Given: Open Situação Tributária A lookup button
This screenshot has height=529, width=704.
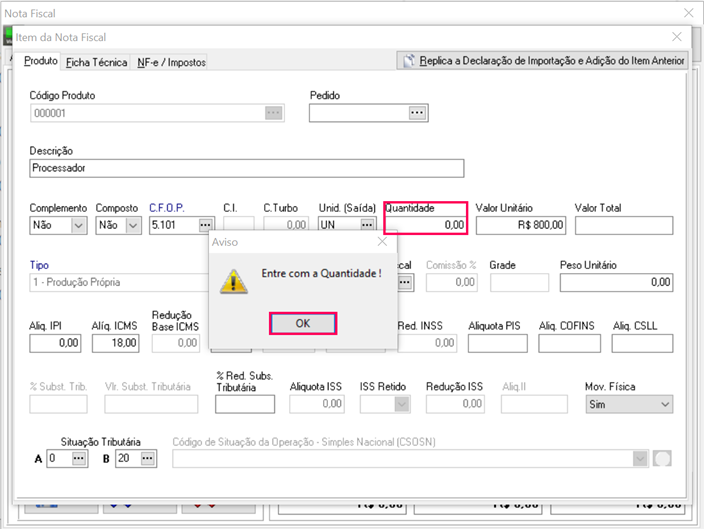Looking at the screenshot, I should click(79, 458).
